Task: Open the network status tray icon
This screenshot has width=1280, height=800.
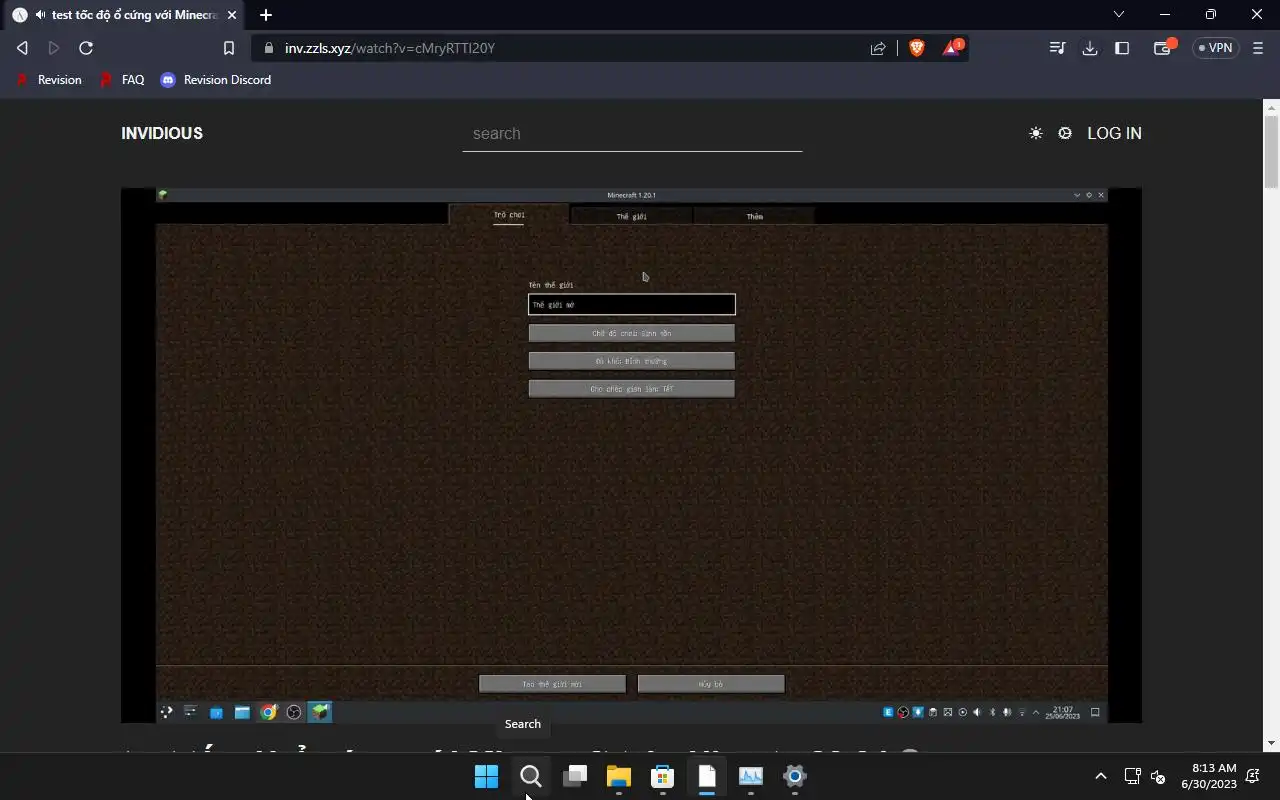Action: pos(1132,776)
